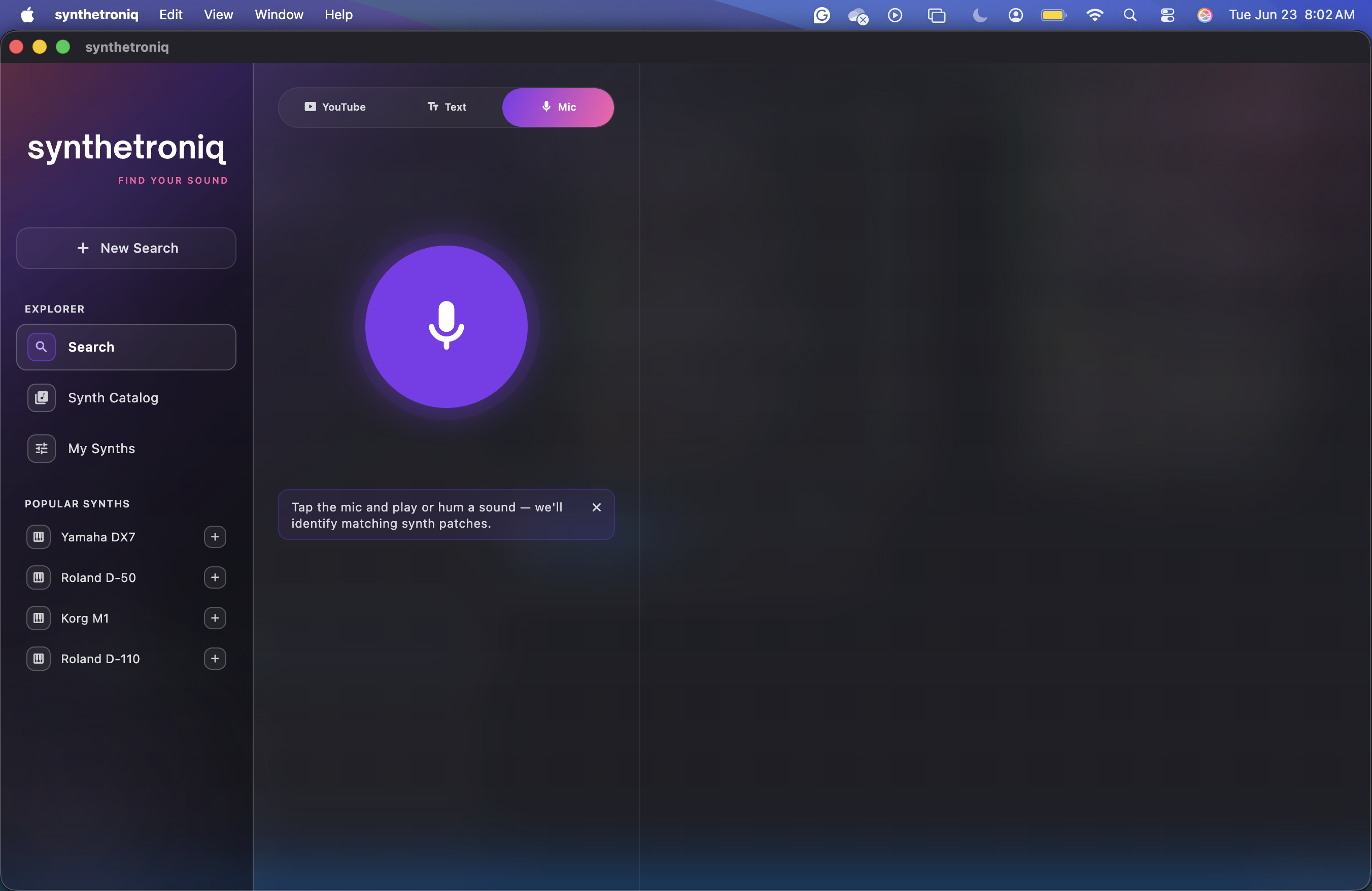Image resolution: width=1372 pixels, height=891 pixels.
Task: Open the Edit menu
Action: 170,15
